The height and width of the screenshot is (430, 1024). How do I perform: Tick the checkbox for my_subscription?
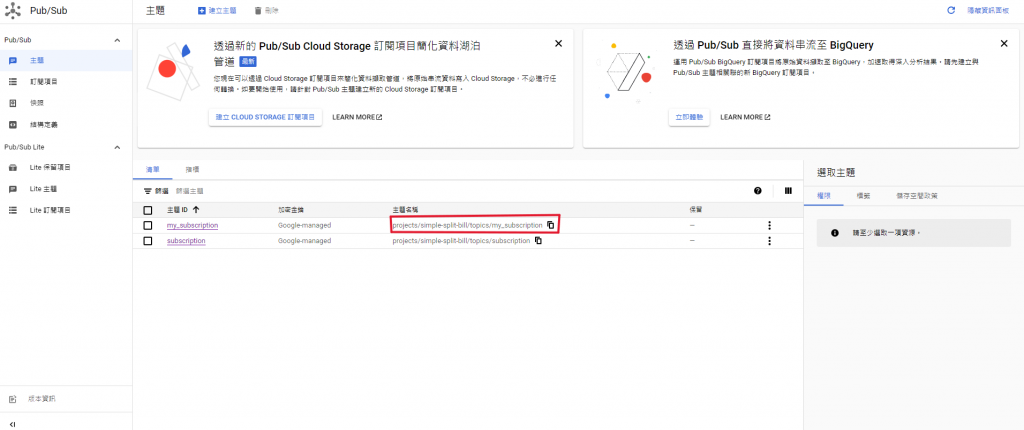tap(148, 225)
